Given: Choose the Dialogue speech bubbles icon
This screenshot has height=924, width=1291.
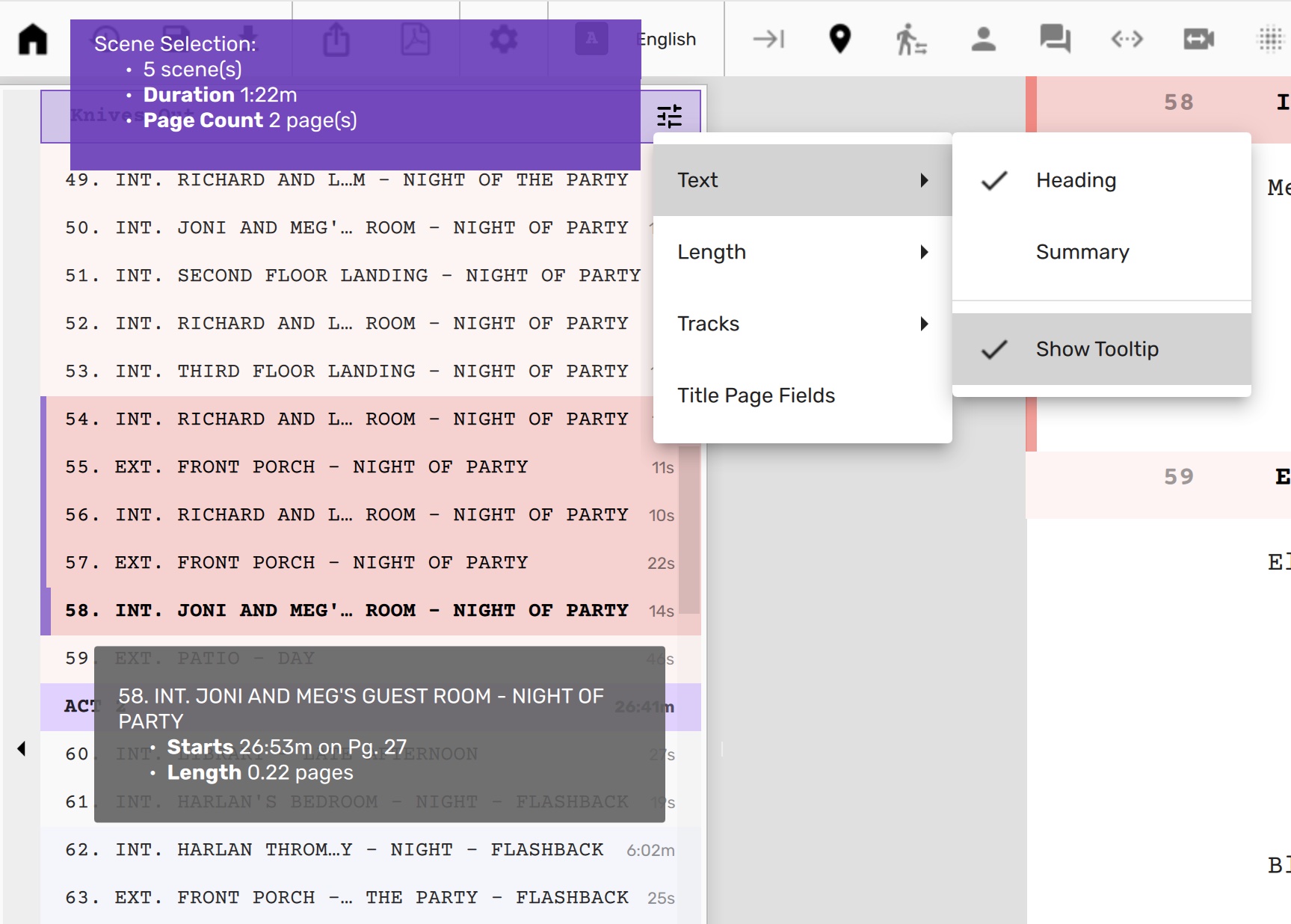Looking at the screenshot, I should [1055, 39].
